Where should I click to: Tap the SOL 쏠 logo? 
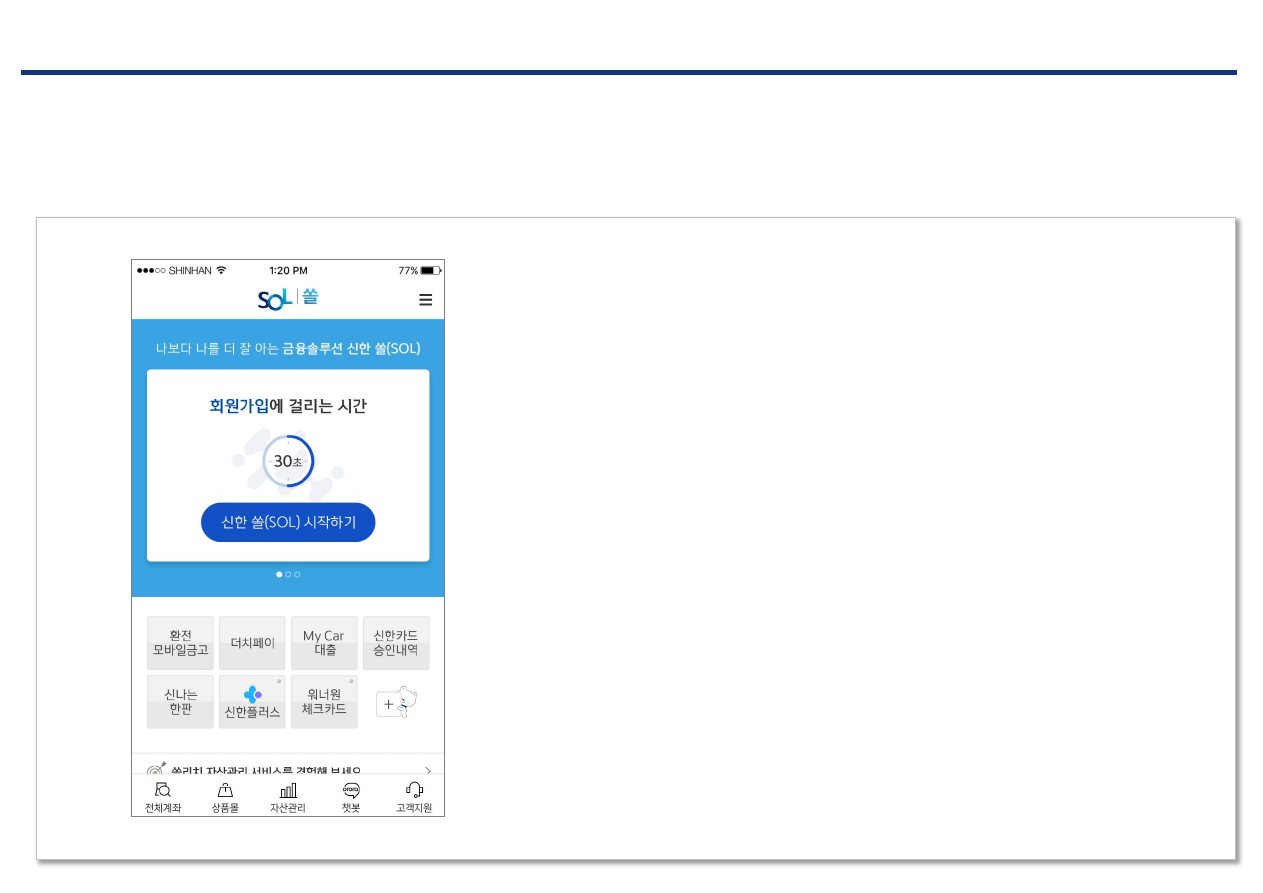pos(288,298)
